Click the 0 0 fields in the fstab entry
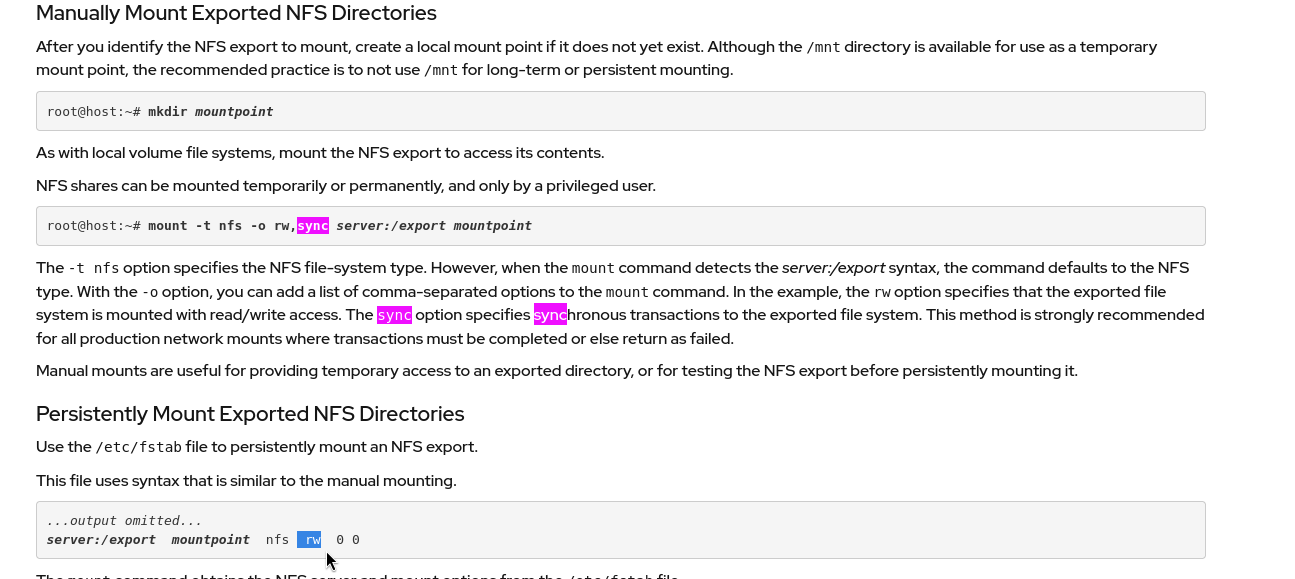This screenshot has height=579, width=1295. tap(348, 540)
